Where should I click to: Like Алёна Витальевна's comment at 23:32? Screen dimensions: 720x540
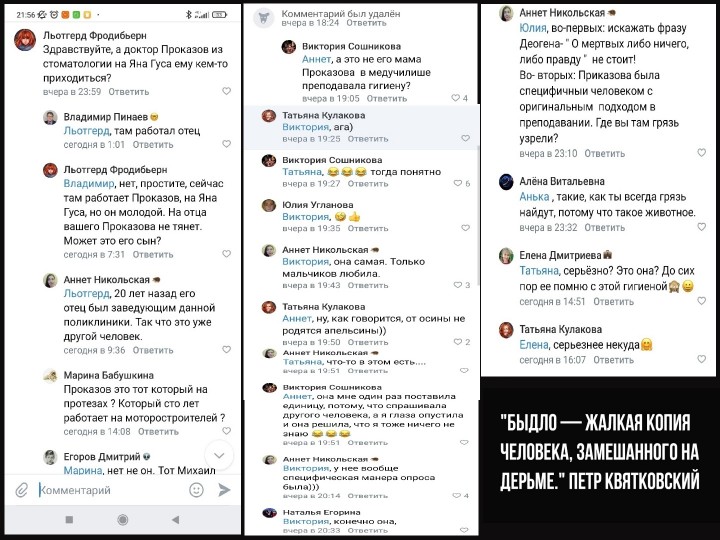701,227
